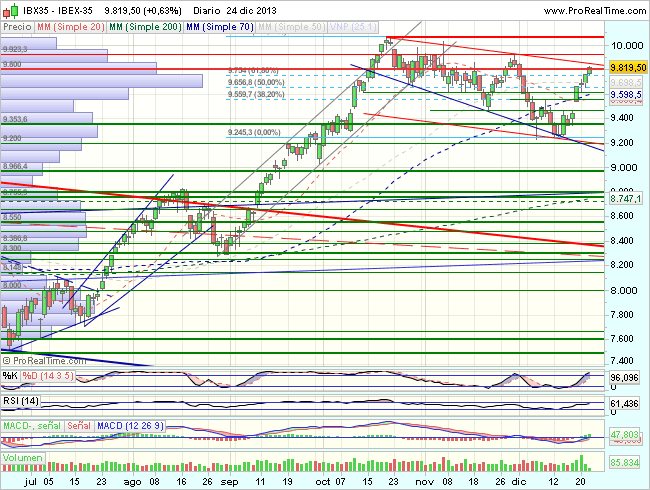Open the RSI (14) indicator label

tap(21, 400)
